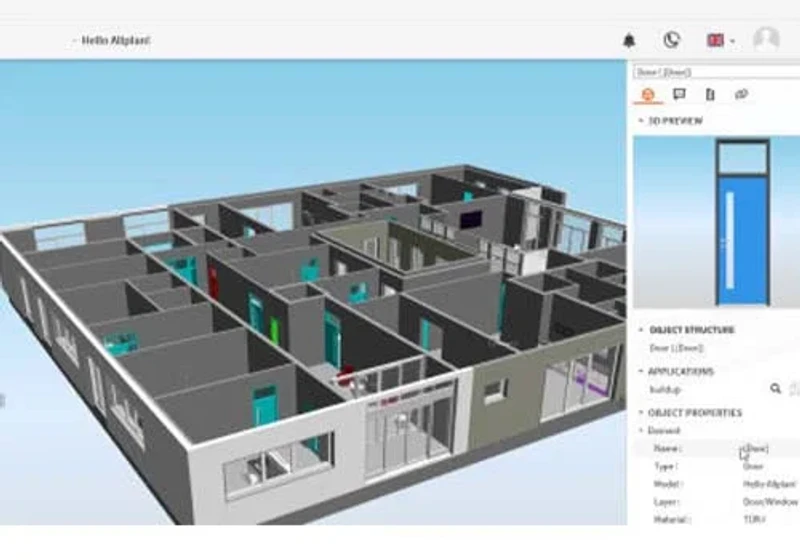Collapse the APPLICATIONS section
Image resolution: width=800 pixels, height=560 pixels.
coord(641,371)
